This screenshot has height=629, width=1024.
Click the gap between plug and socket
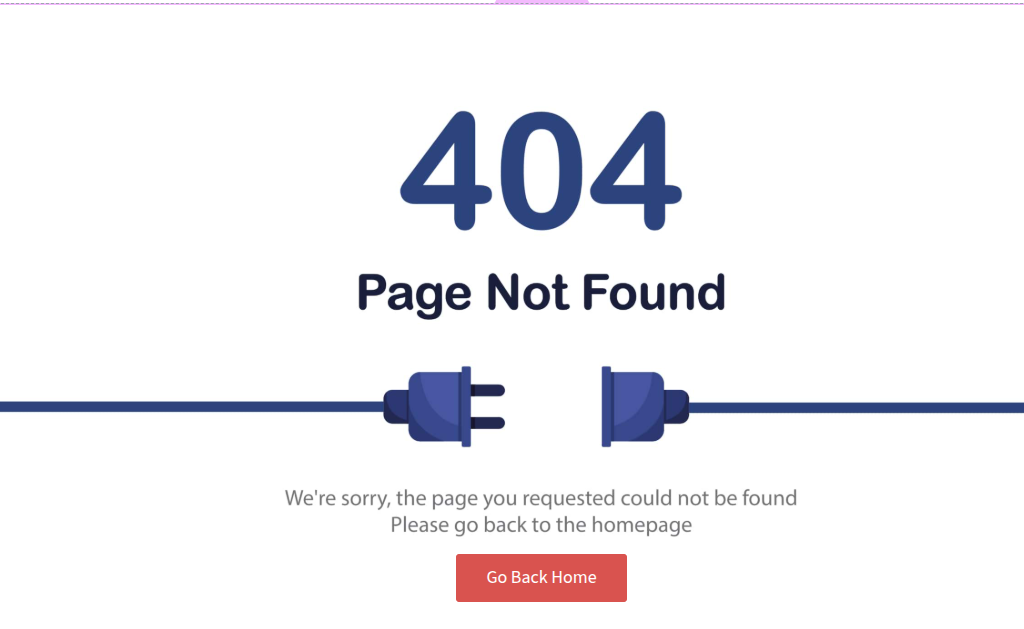pyautogui.click(x=553, y=406)
